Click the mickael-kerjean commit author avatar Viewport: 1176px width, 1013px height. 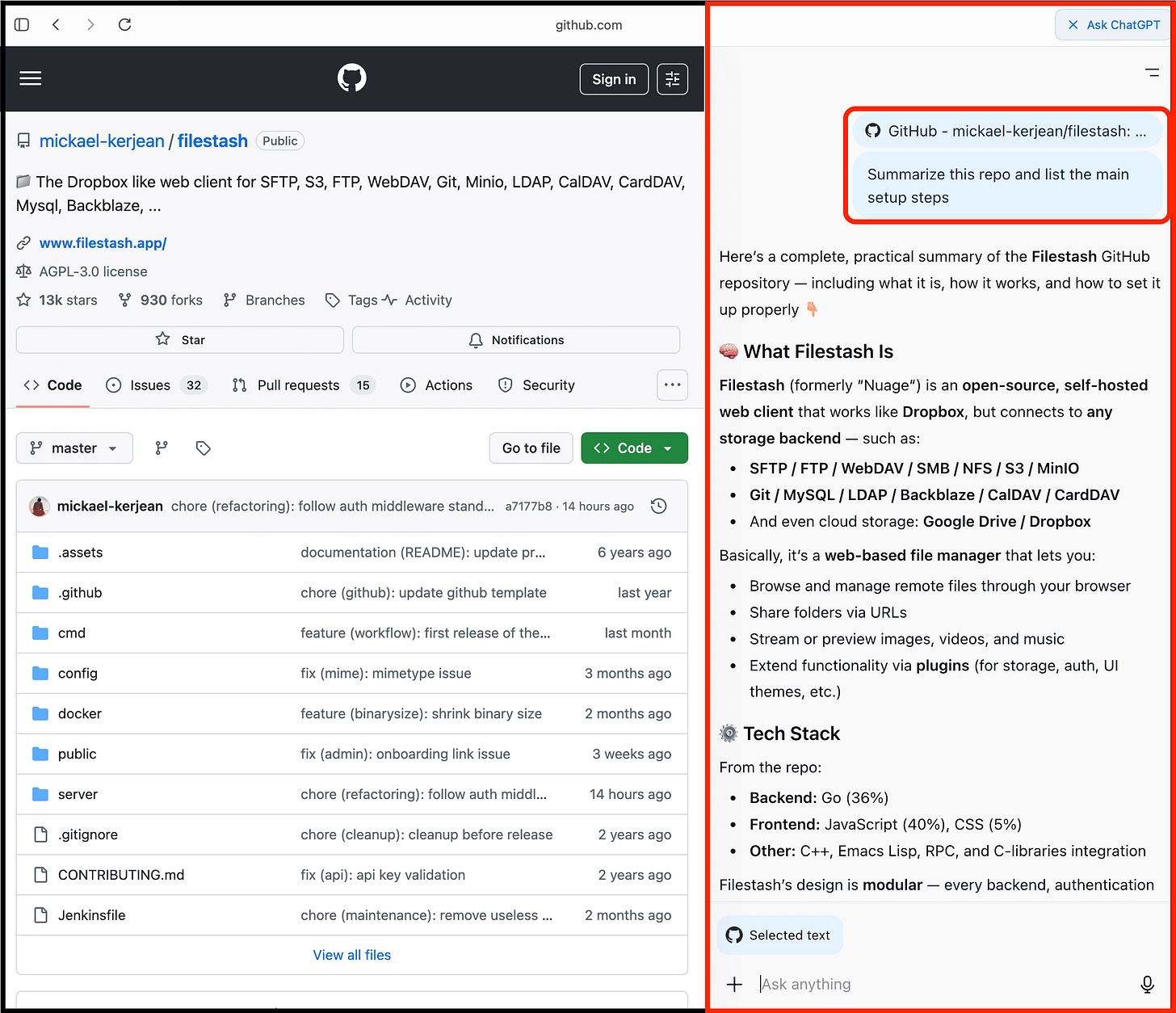39,506
